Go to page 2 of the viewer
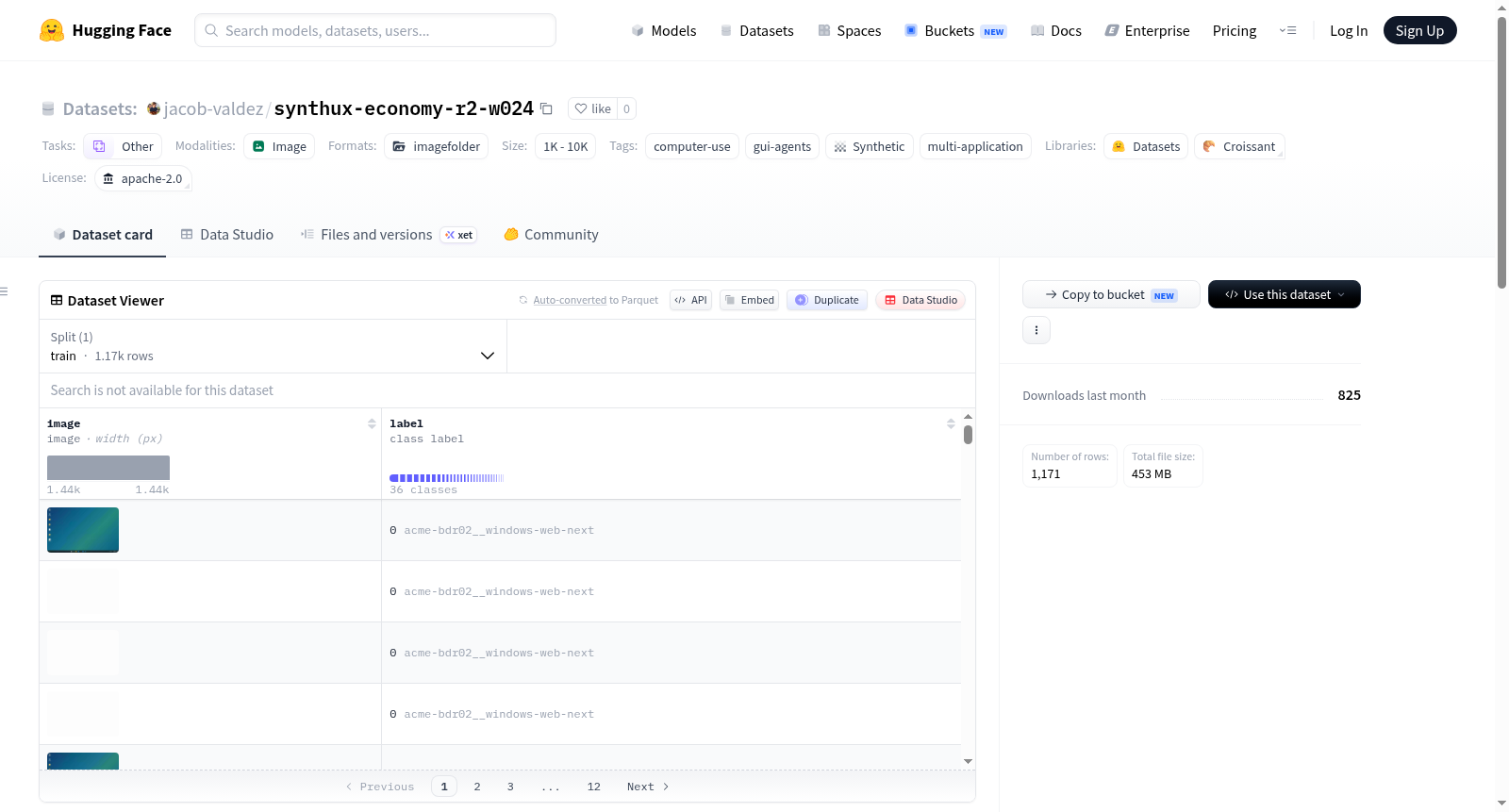 coord(477,787)
